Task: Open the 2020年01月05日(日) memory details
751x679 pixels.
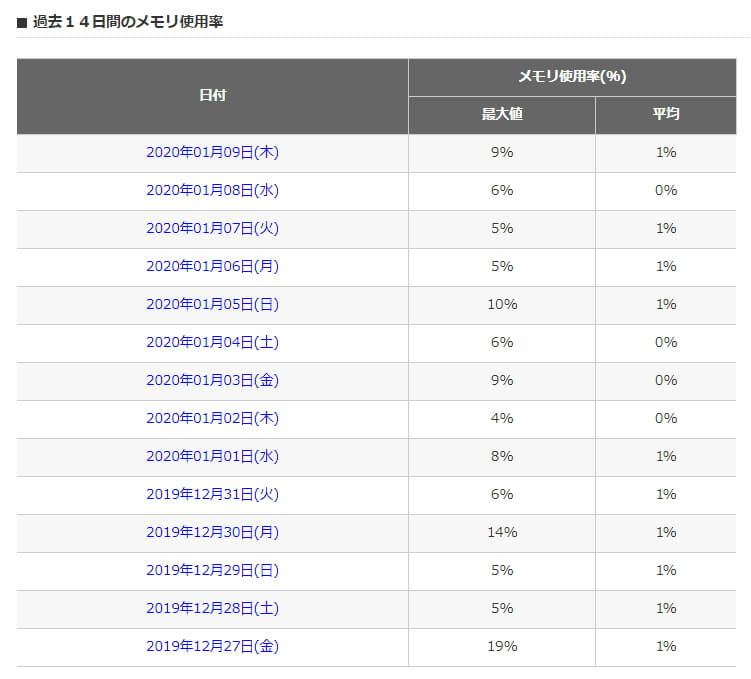Action: 212,304
